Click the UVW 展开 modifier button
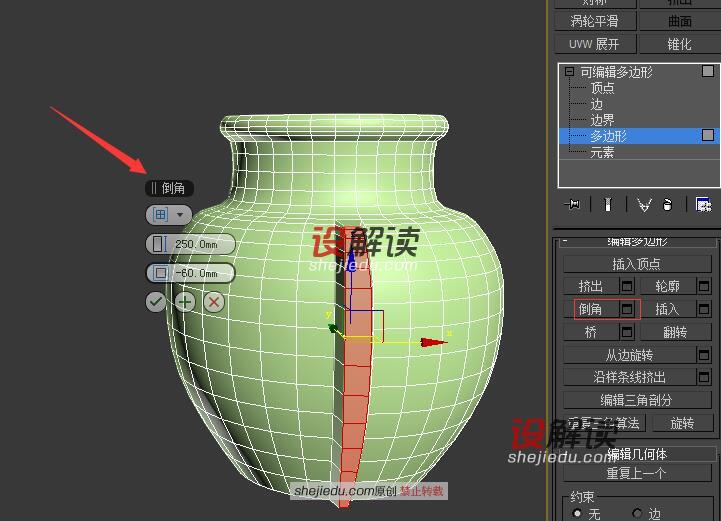Screen dimensions: 721x521 pyautogui.click(x=595, y=44)
